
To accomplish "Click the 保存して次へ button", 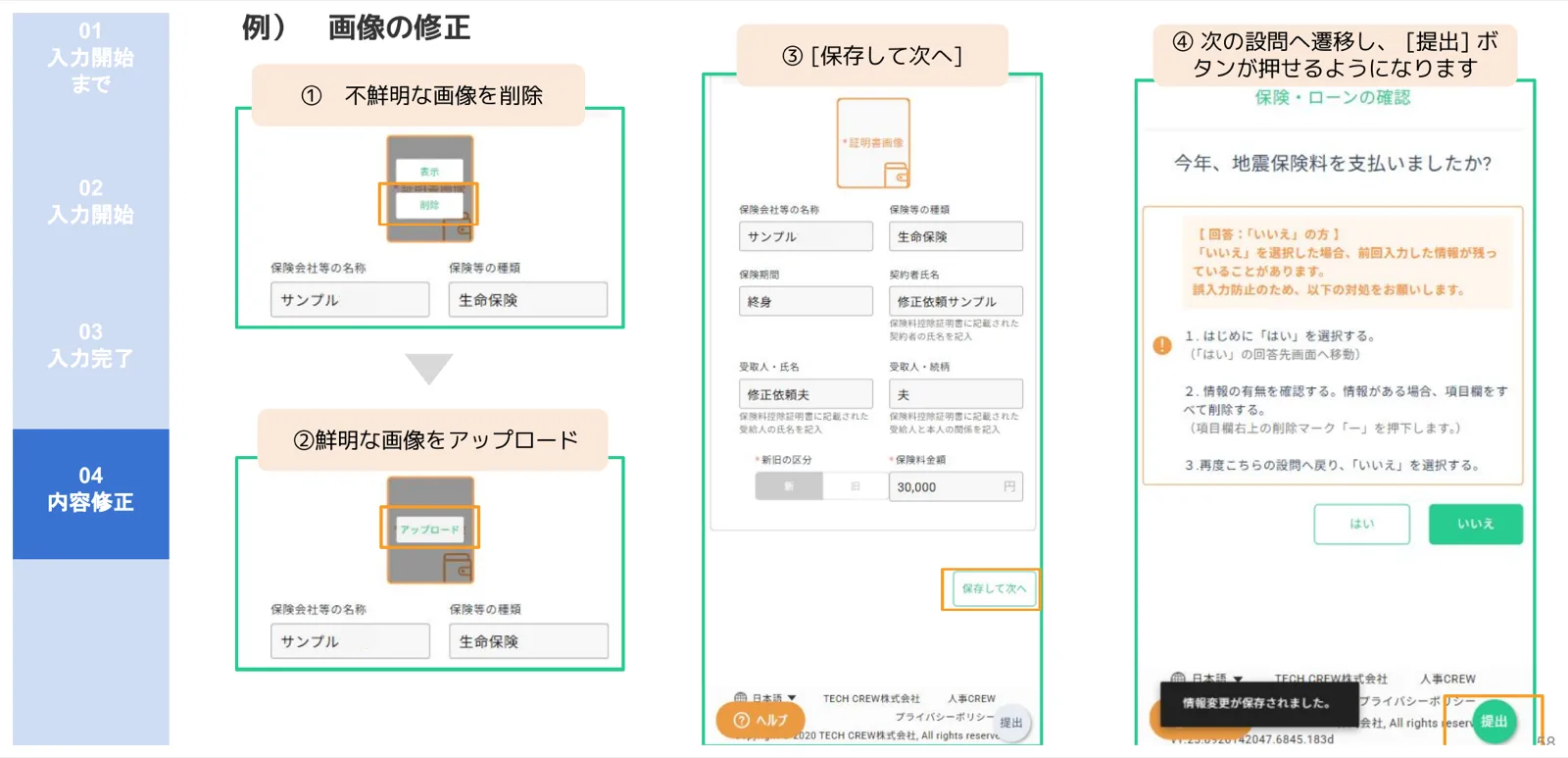I will coord(994,588).
